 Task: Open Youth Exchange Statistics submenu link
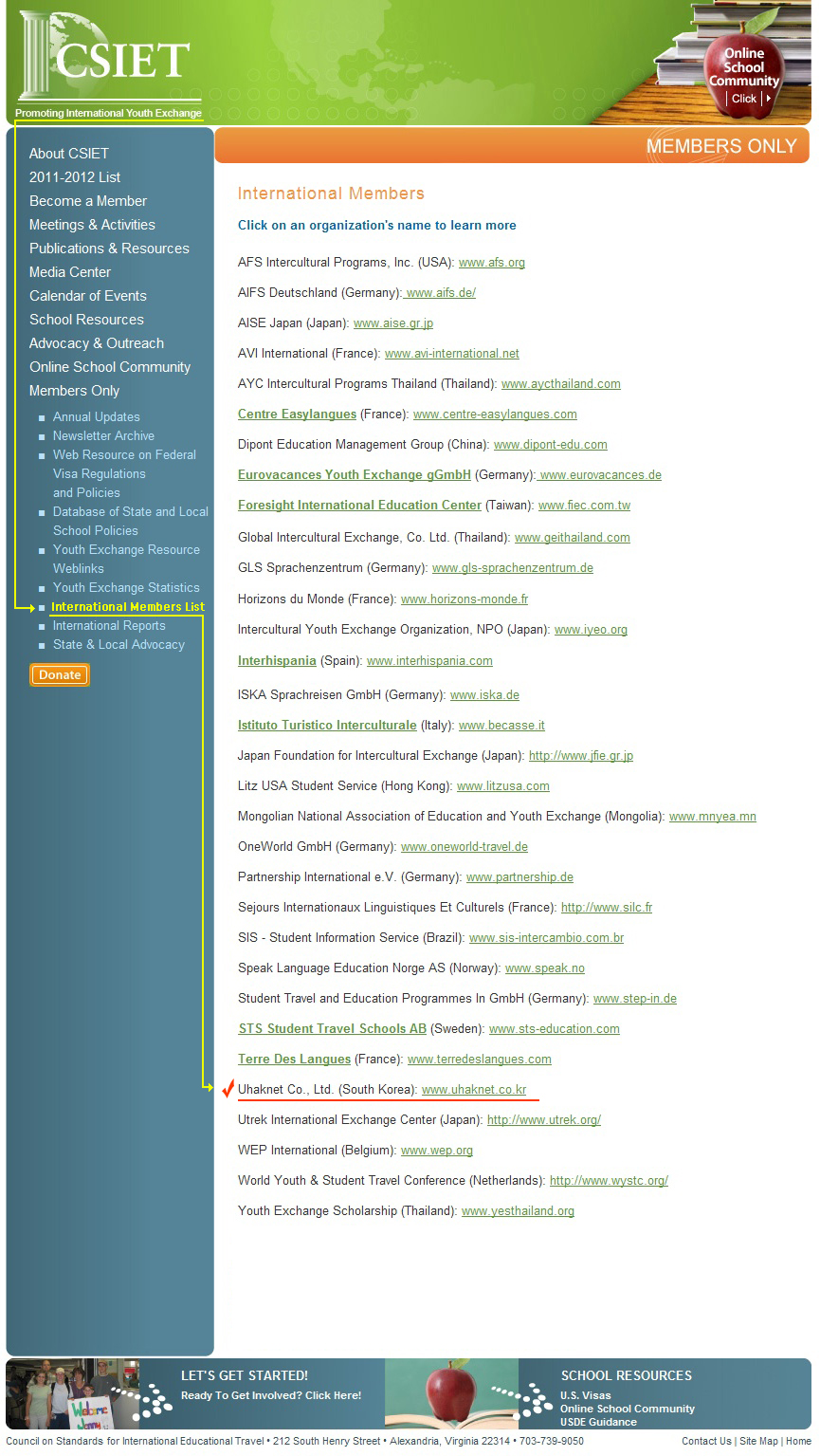126,587
